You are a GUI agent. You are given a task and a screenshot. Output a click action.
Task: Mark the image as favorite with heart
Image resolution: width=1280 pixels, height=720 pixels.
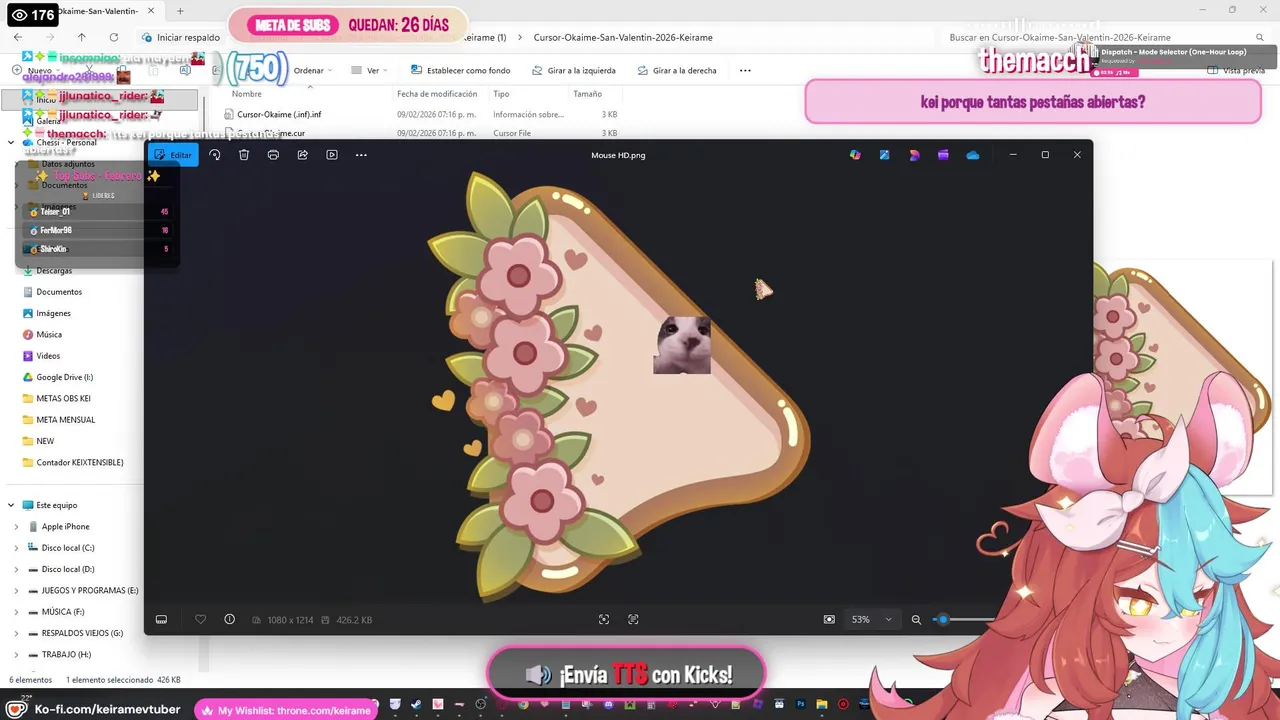200,620
